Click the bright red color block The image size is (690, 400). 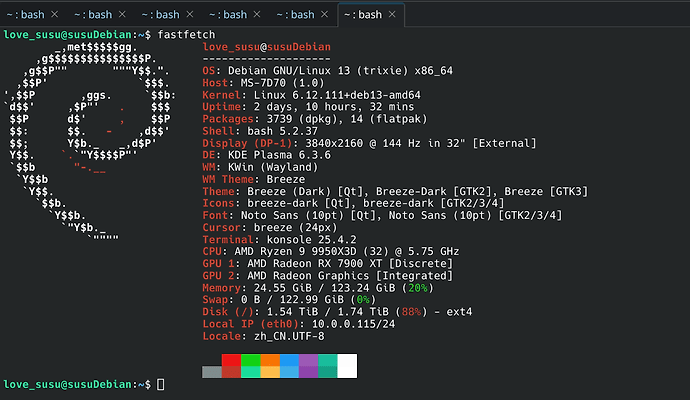point(231,360)
